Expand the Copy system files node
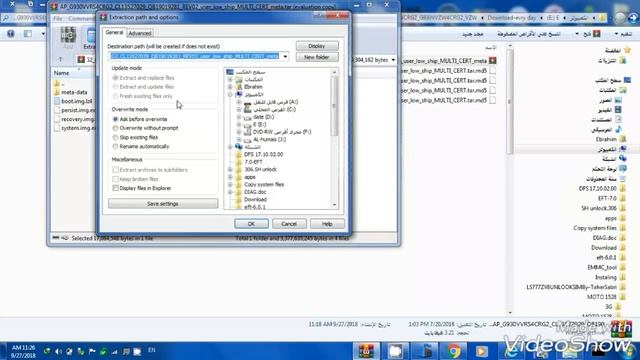The image size is (640, 360). [230, 184]
